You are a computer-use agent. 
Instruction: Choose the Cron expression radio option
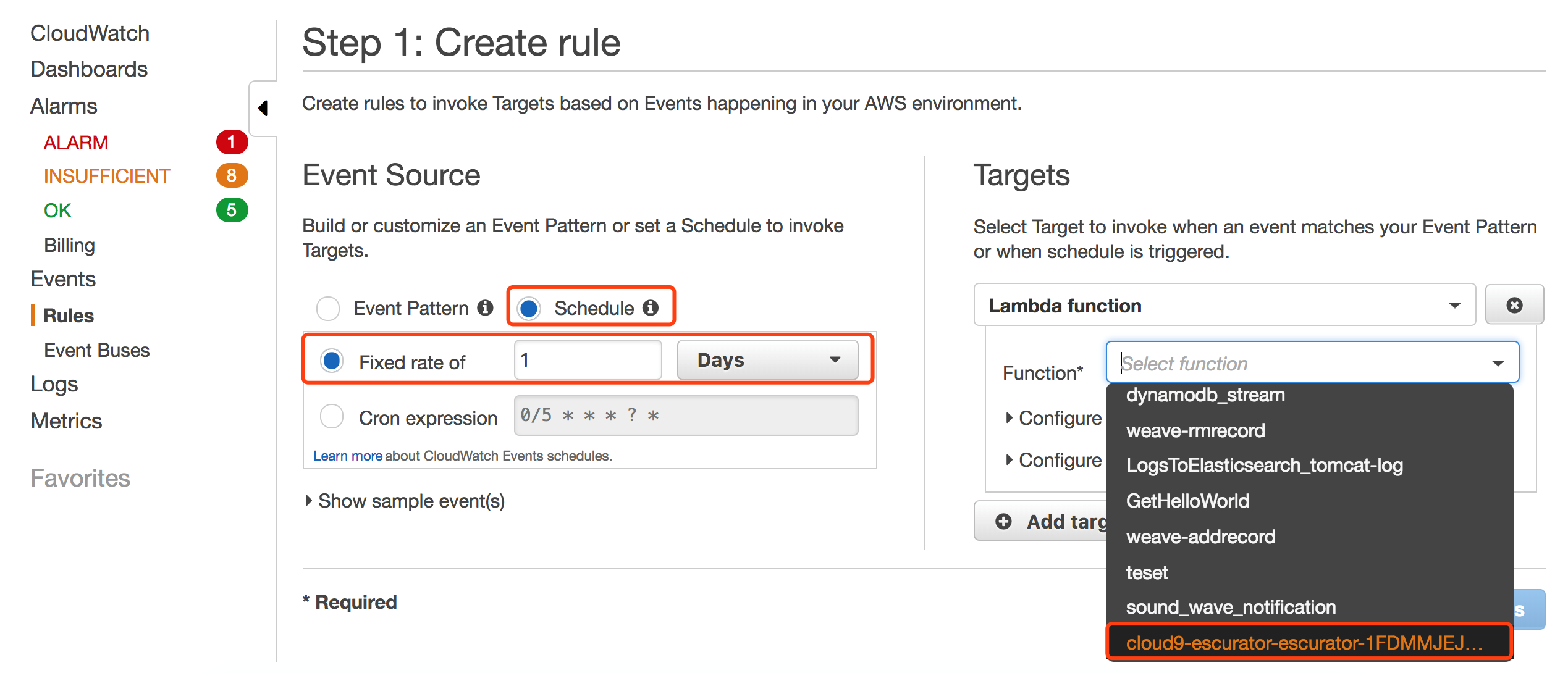pos(332,417)
